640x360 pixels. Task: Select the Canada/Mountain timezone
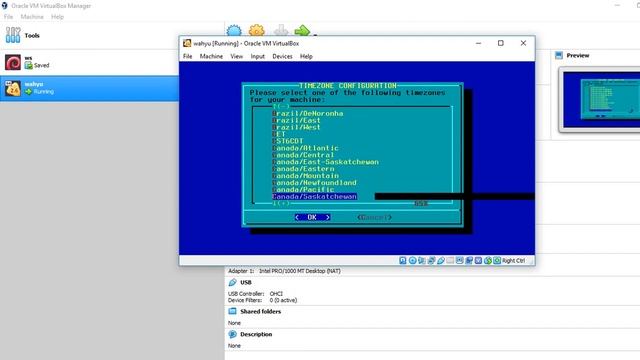[305, 176]
